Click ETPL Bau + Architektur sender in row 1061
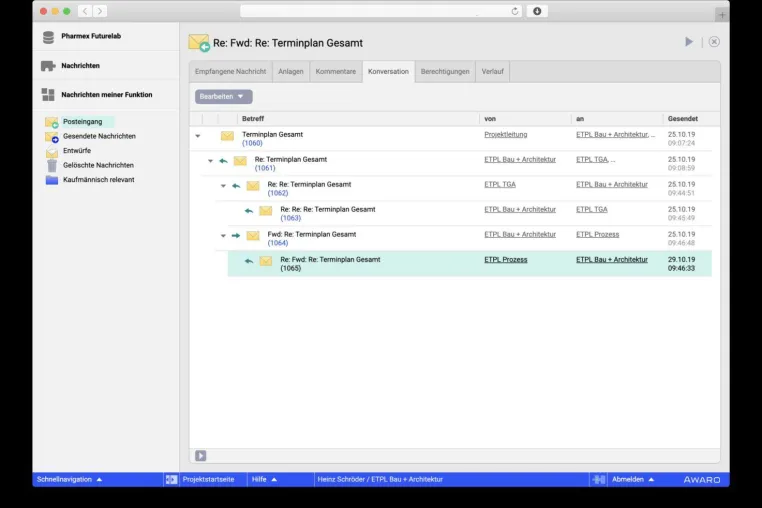762x508 pixels. point(520,159)
